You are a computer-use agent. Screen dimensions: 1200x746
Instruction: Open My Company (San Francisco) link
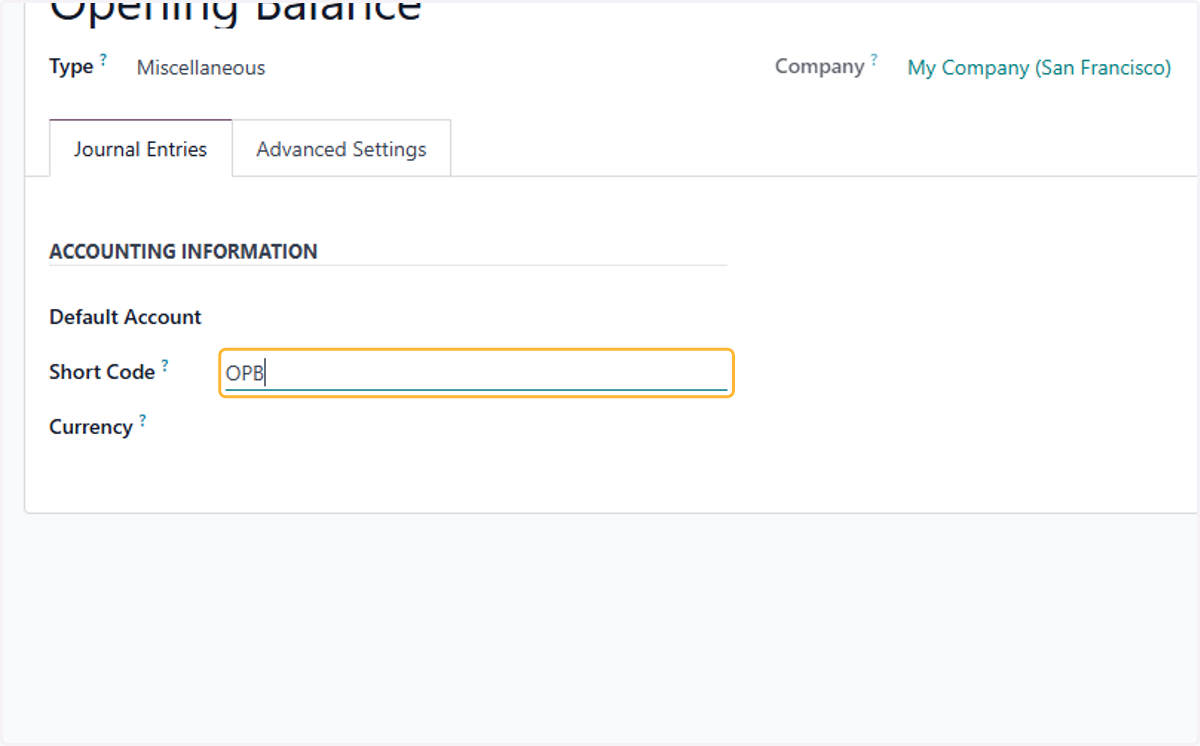click(x=1039, y=68)
